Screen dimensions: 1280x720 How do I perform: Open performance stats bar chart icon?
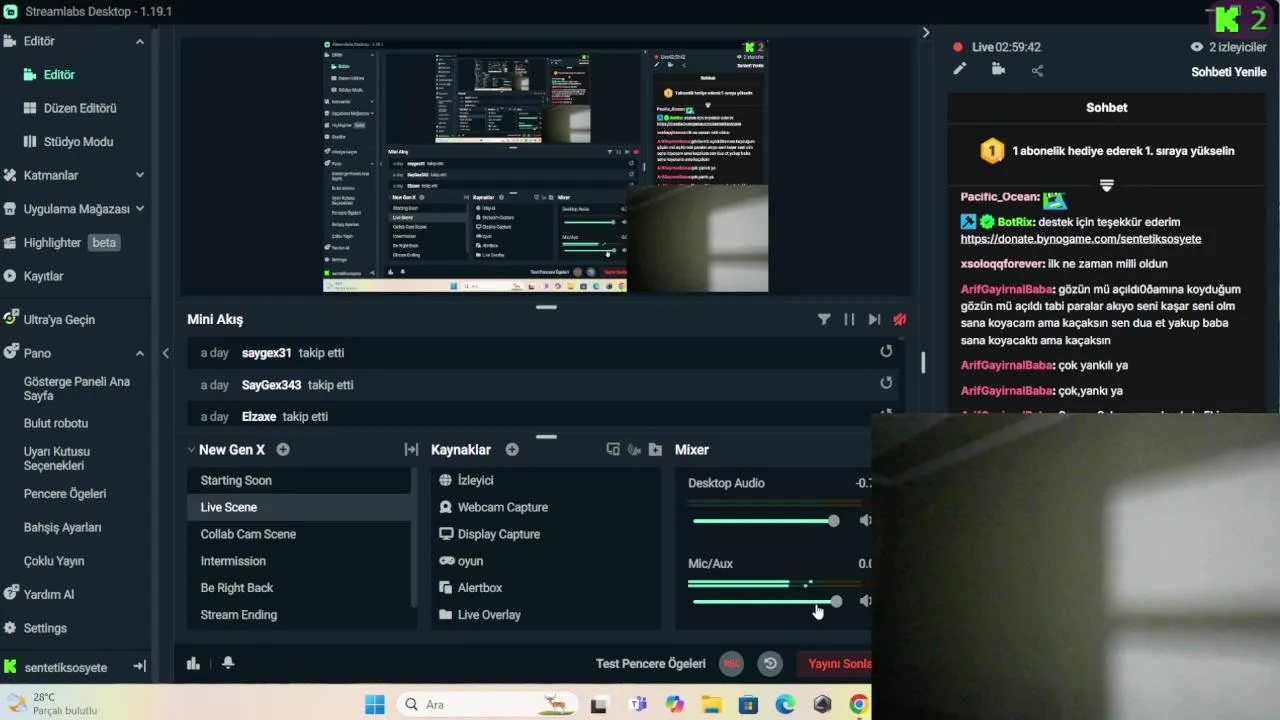194,663
